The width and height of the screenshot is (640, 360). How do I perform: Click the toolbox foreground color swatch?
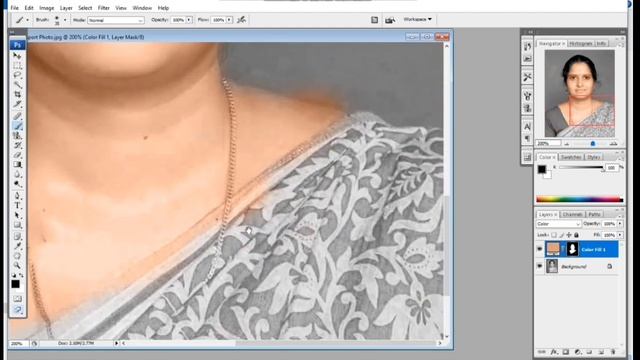pyautogui.click(x=15, y=284)
